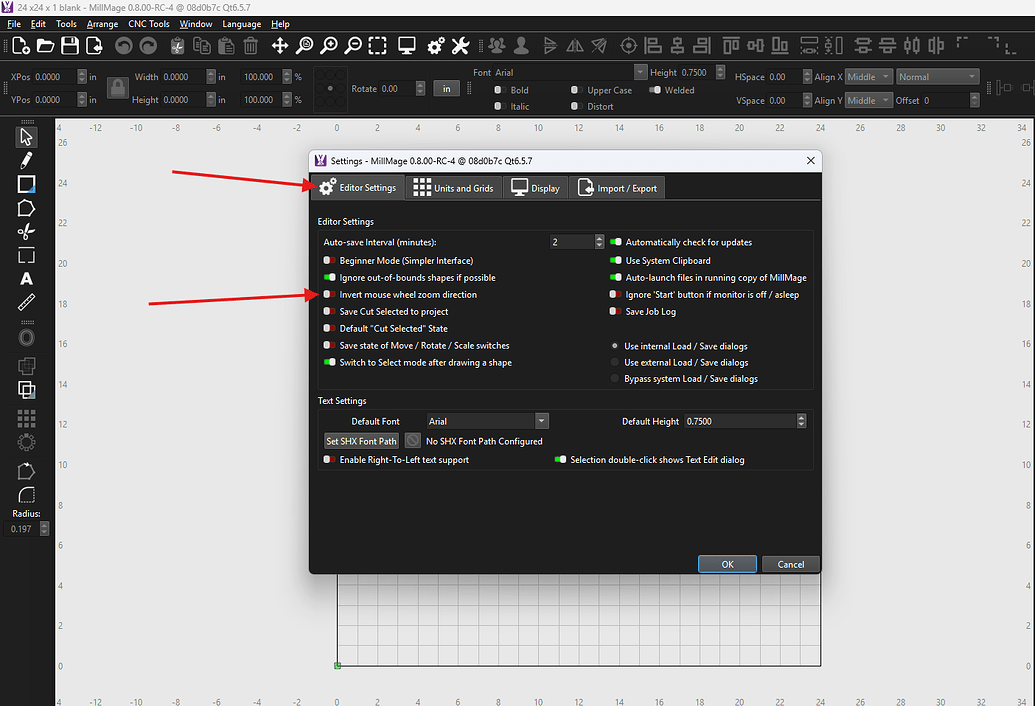Choose the Pencil drawing tool

(x=26, y=158)
